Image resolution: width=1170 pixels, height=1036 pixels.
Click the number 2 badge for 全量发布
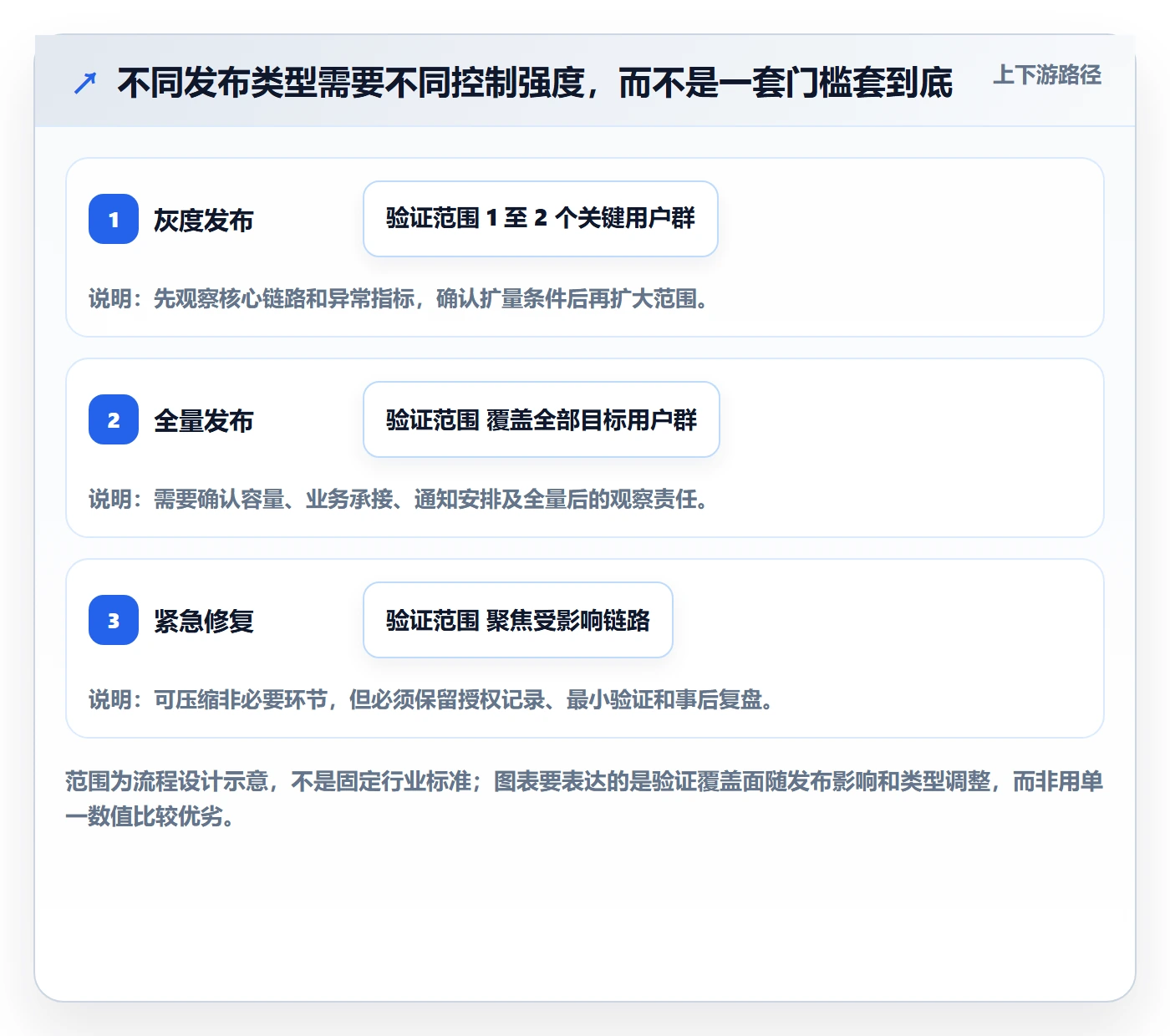click(114, 419)
